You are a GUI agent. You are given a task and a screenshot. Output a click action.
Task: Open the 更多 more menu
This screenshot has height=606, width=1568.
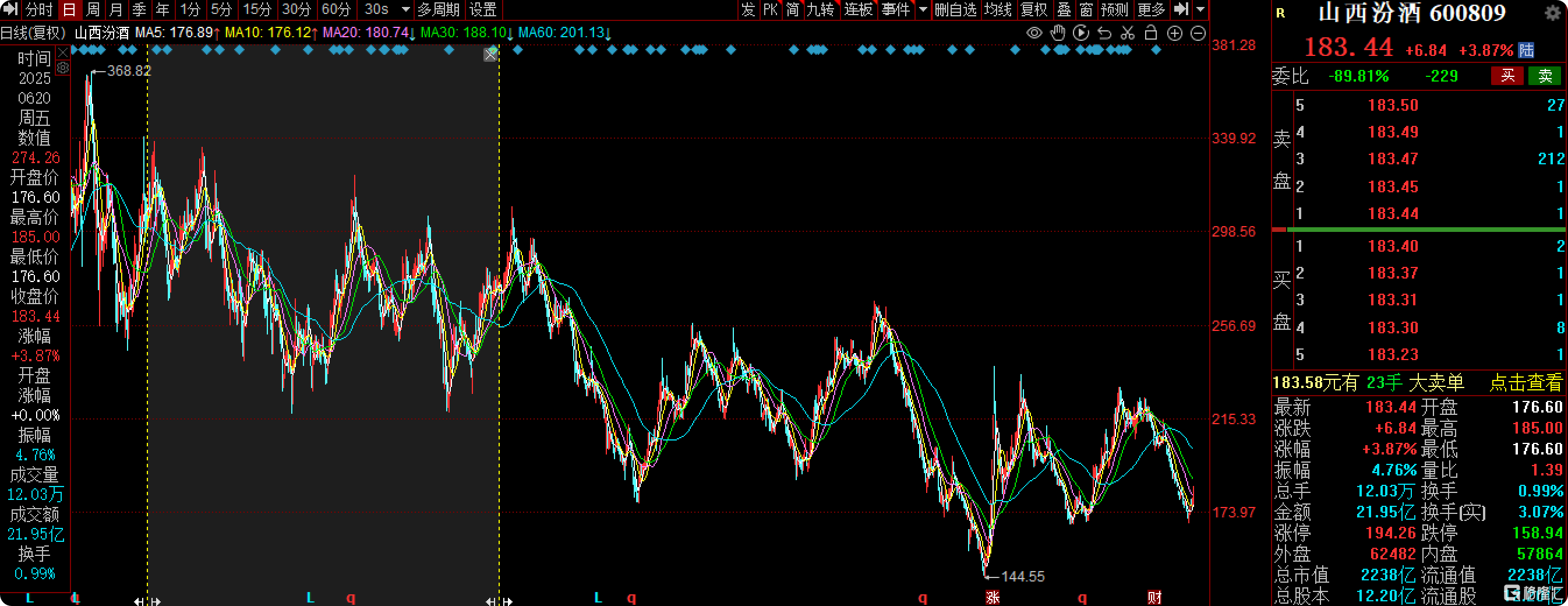[1150, 9]
